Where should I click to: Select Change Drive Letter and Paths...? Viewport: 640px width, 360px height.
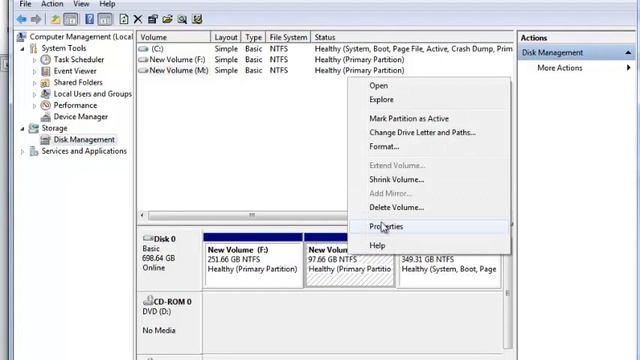[x=429, y=133]
